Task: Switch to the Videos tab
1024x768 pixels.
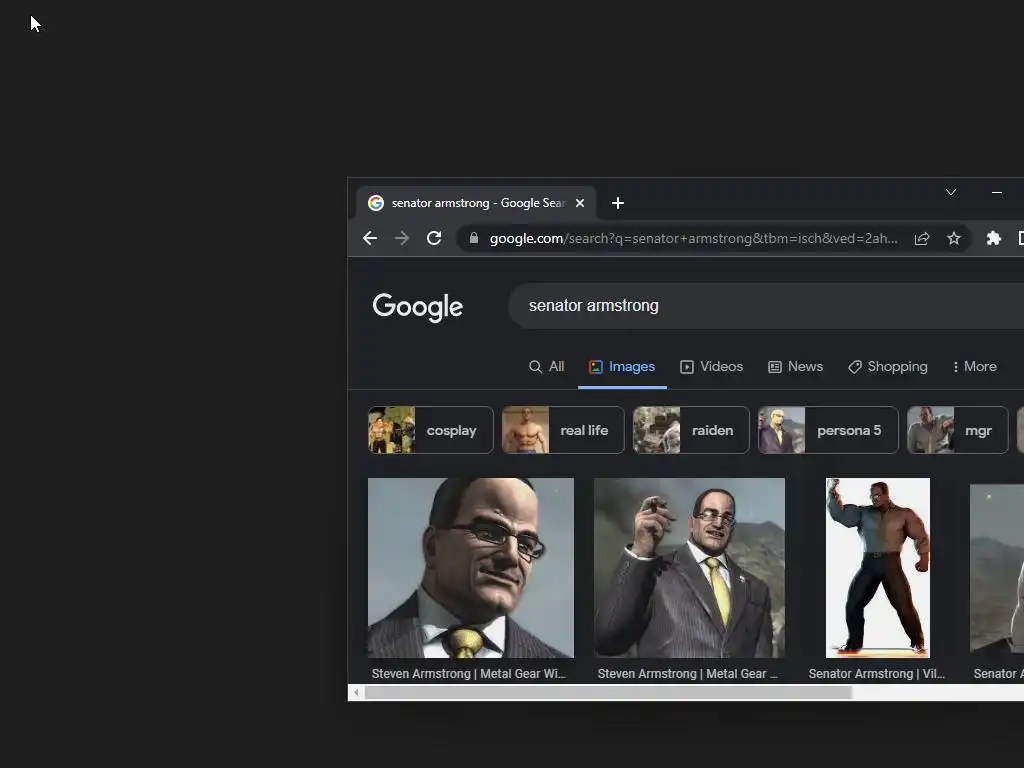Action: click(711, 366)
